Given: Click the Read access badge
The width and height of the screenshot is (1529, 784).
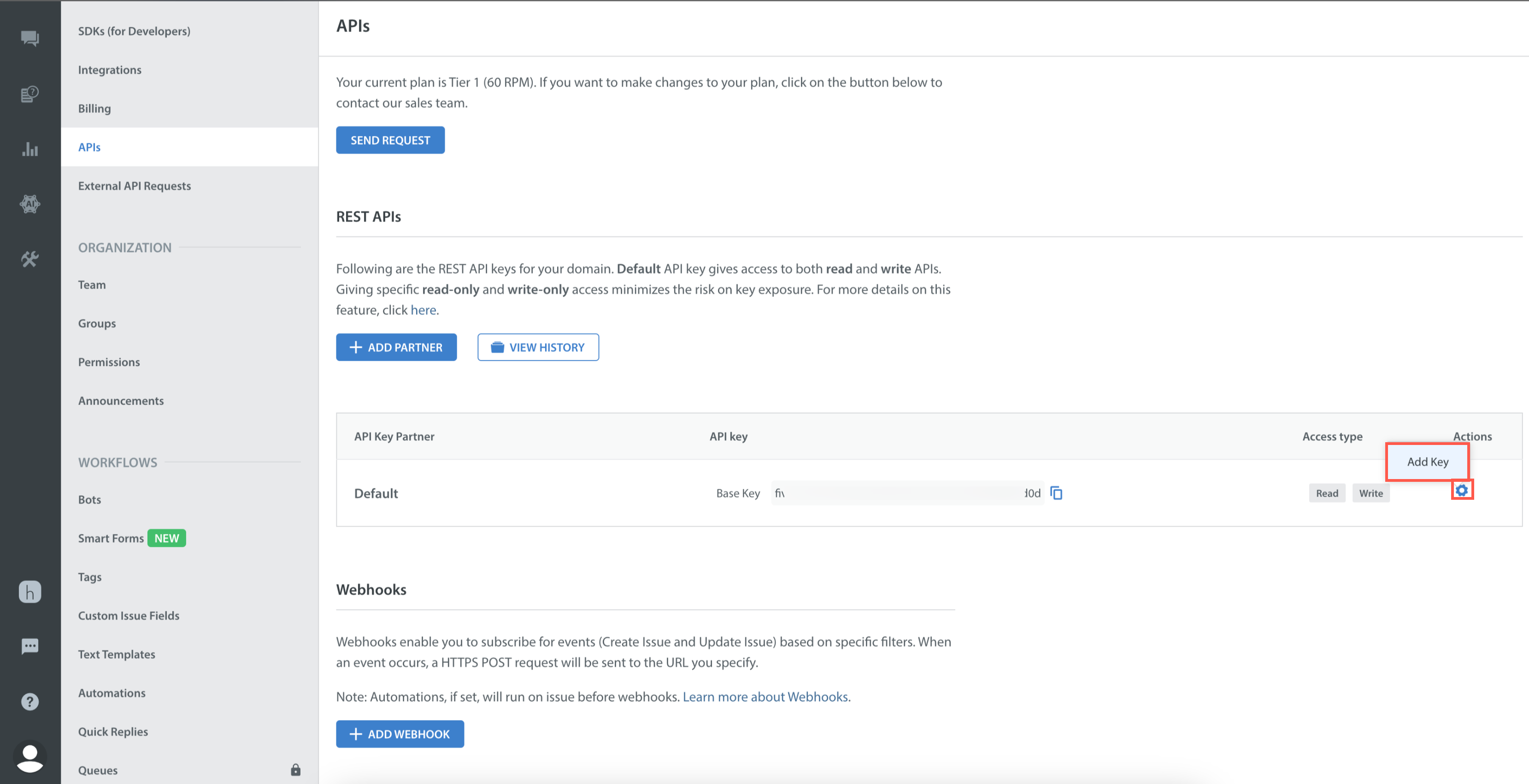Looking at the screenshot, I should point(1327,493).
